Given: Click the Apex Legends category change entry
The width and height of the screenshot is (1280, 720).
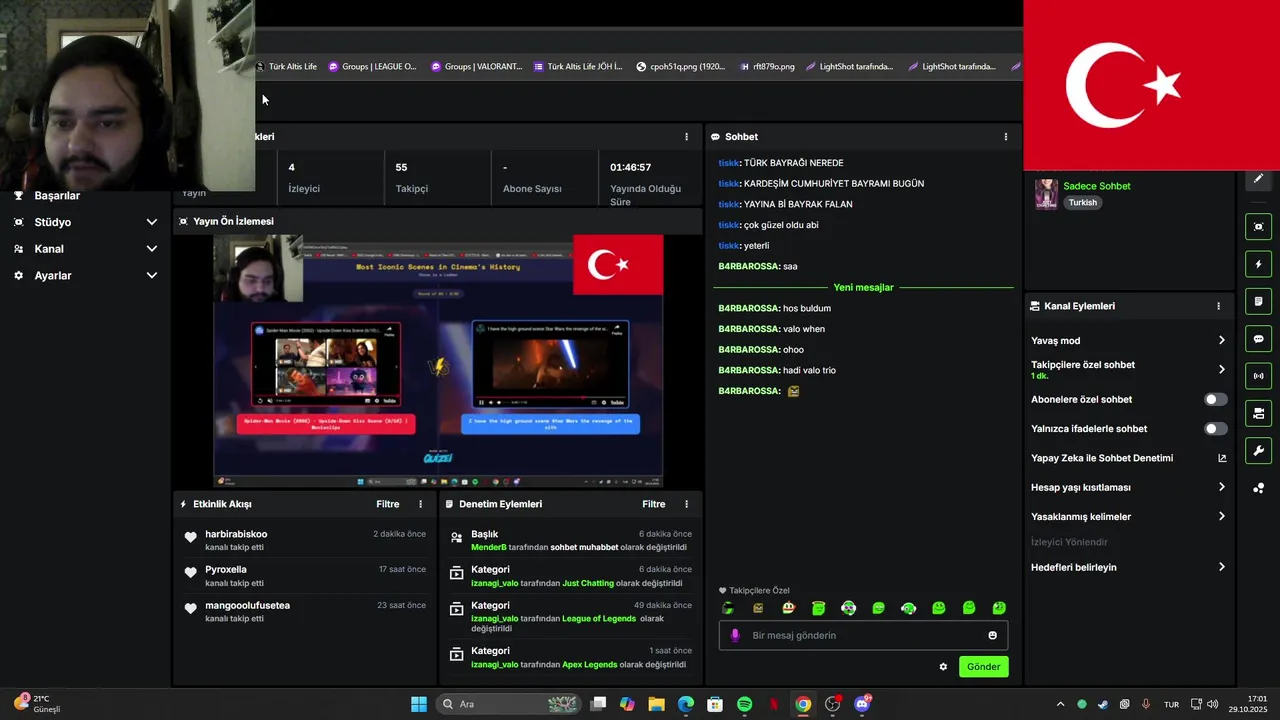Looking at the screenshot, I should 570,657.
